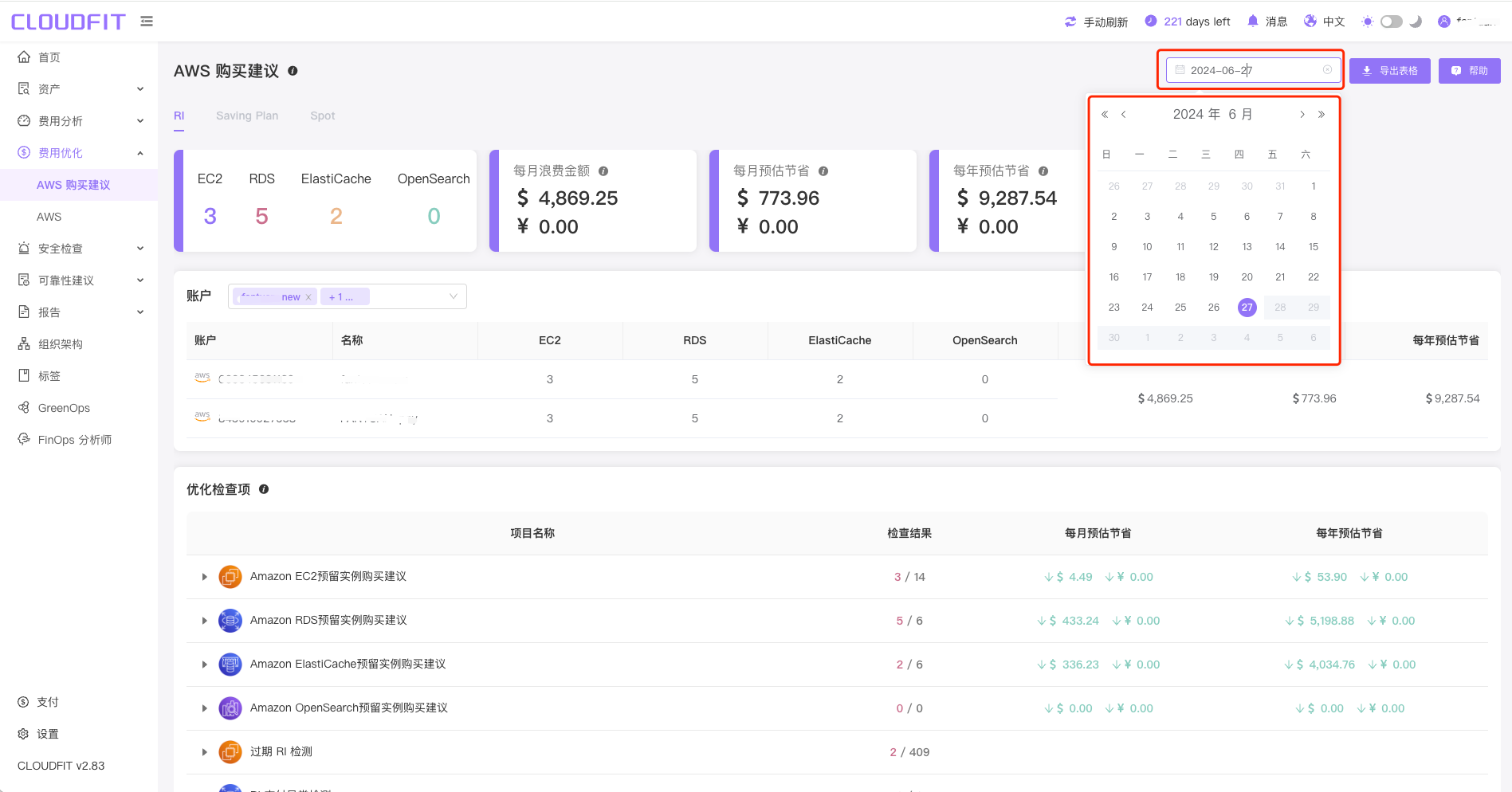Open the 组织架构 menu item
Viewport: 1512px width, 792px height.
click(x=79, y=344)
